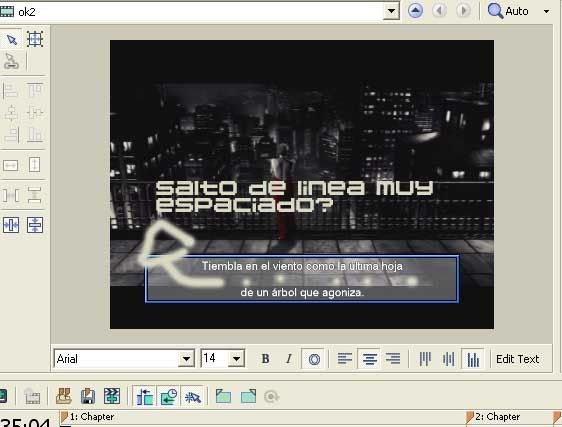Click the disabled forward navigation arrow

463,11
